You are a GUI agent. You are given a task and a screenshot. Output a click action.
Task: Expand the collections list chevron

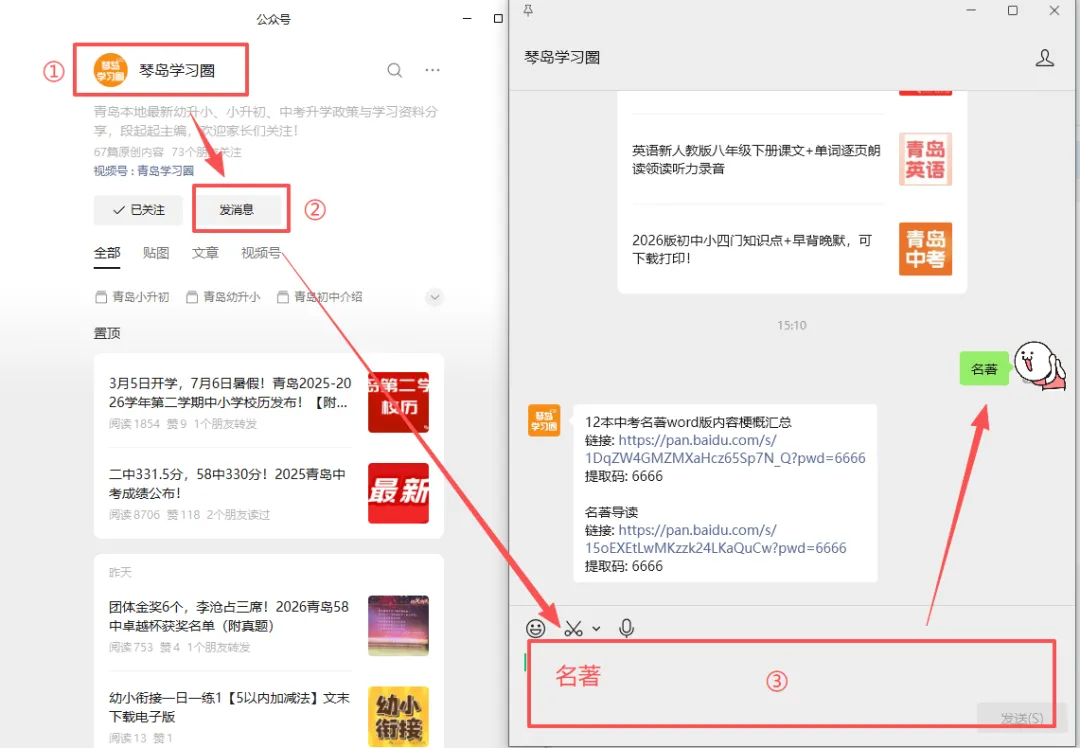(434, 298)
